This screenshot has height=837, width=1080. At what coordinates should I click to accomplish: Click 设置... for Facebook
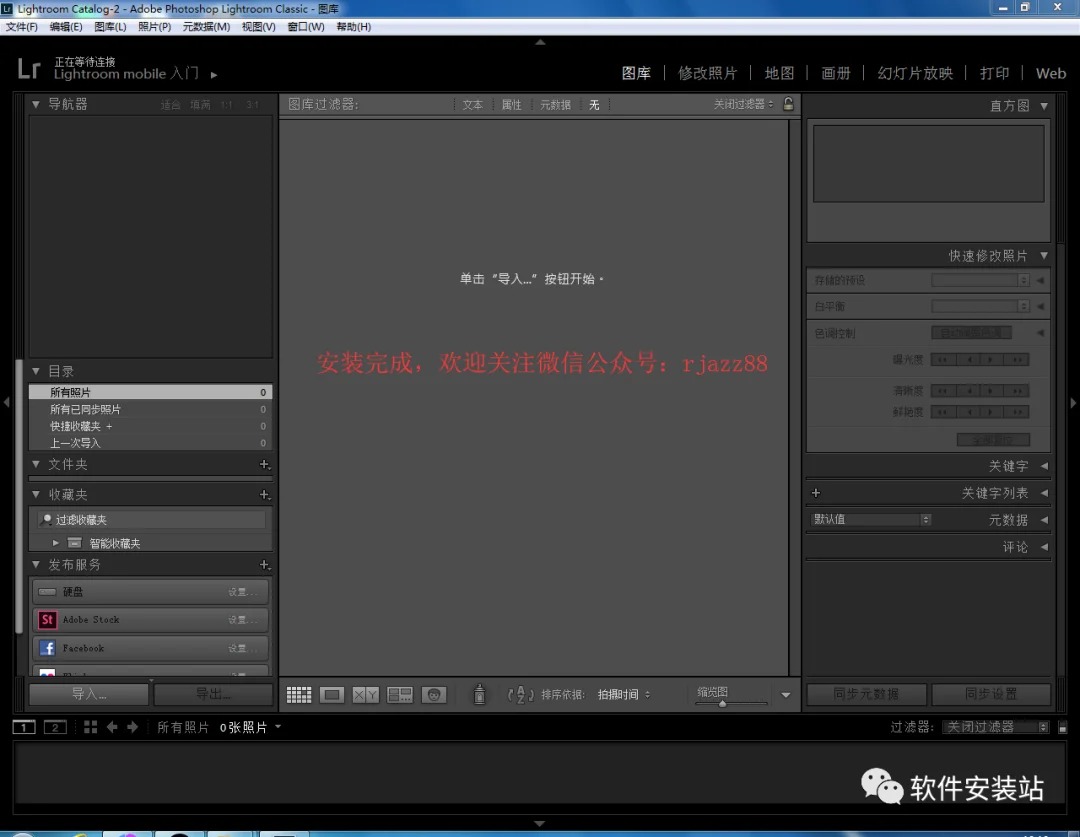tap(242, 648)
